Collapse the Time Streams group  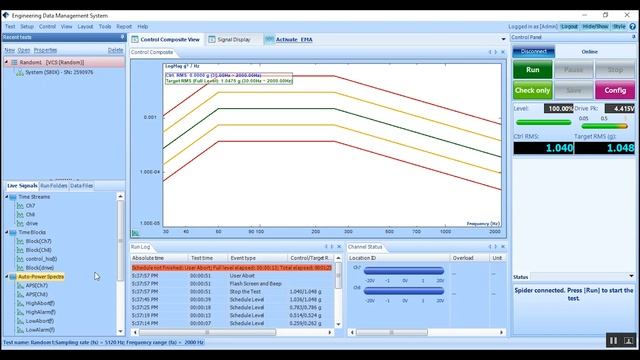click(7, 197)
